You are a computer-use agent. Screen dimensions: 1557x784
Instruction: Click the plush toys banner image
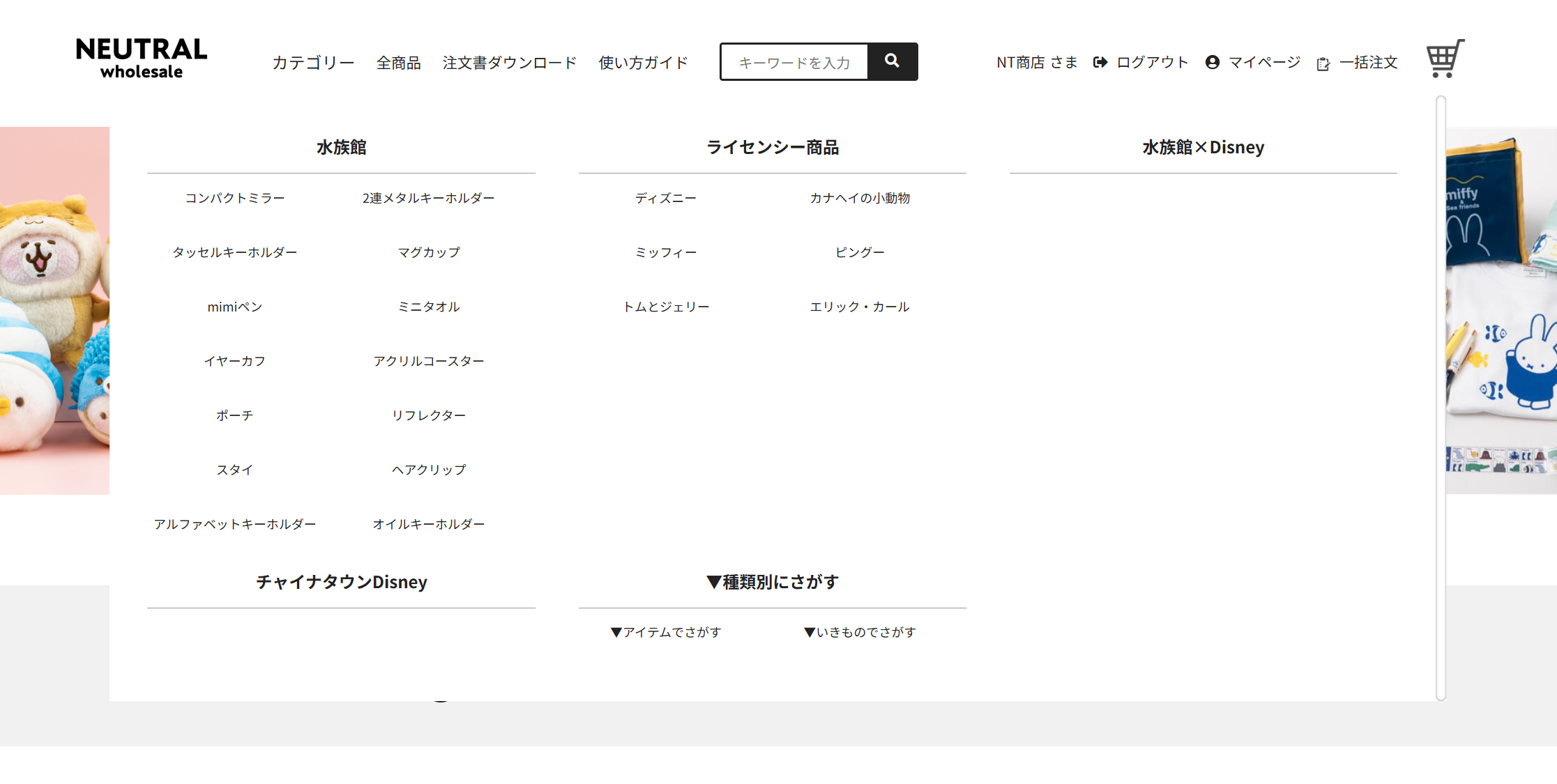(x=54, y=311)
